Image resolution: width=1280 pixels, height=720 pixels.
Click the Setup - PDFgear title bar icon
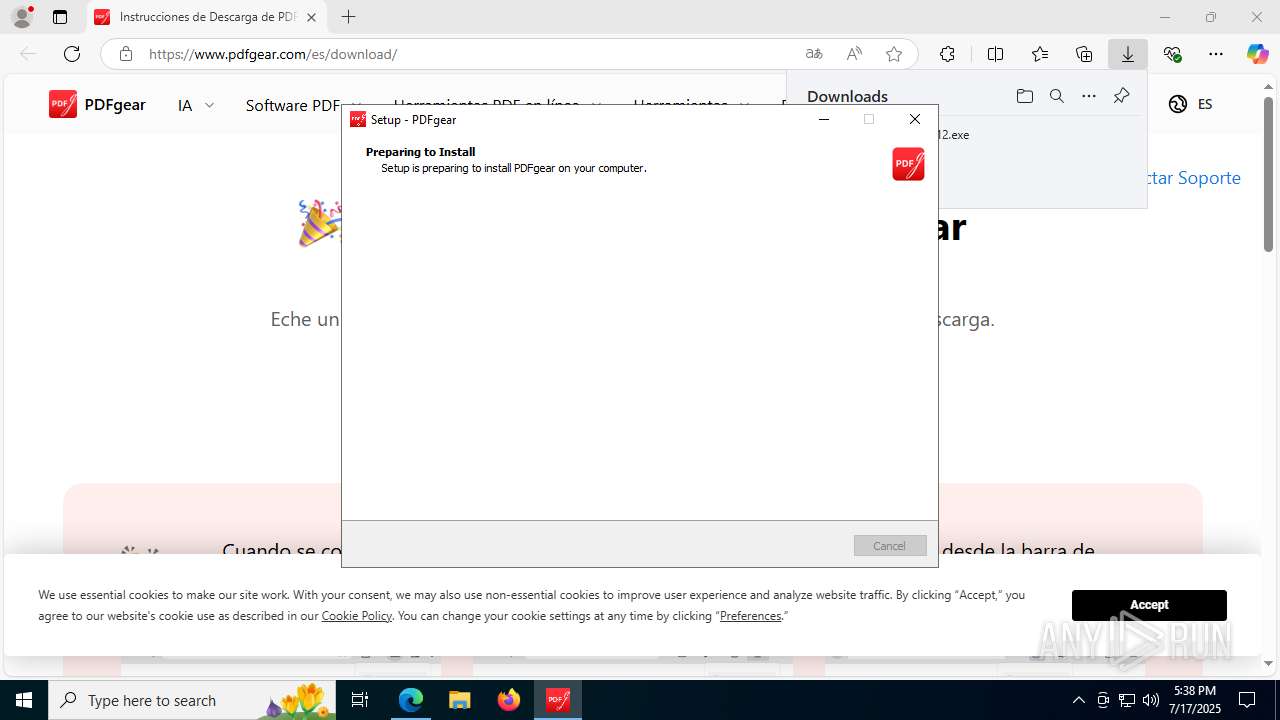click(358, 119)
